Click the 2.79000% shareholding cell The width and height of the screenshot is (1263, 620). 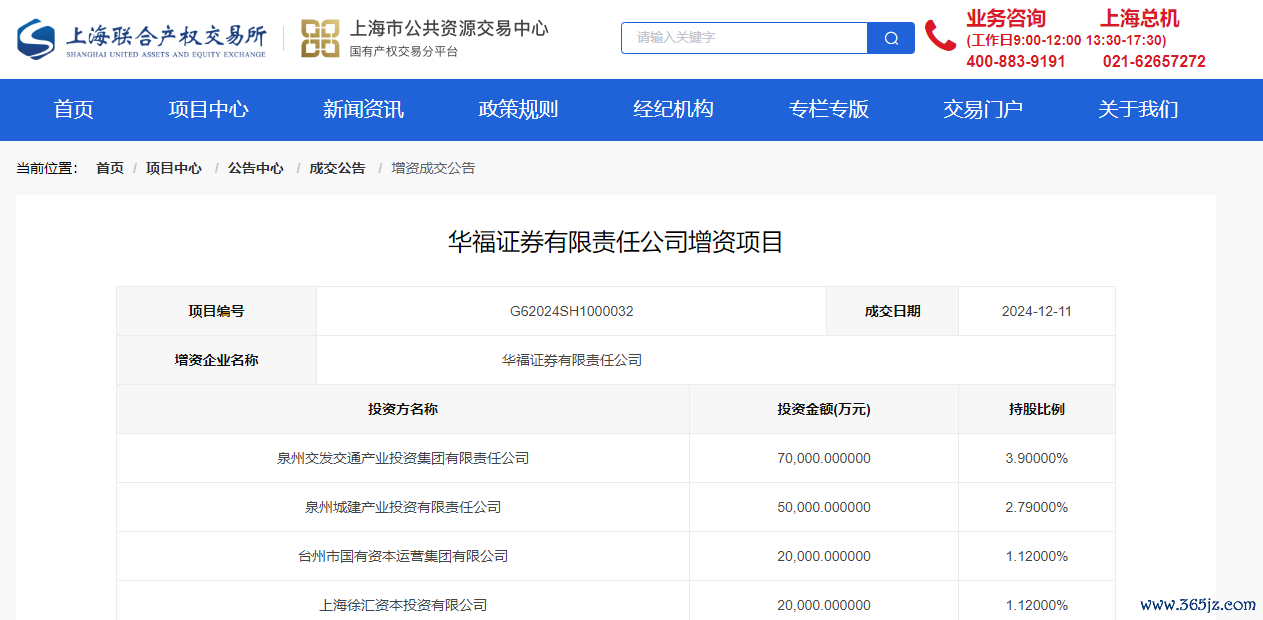(1037, 507)
